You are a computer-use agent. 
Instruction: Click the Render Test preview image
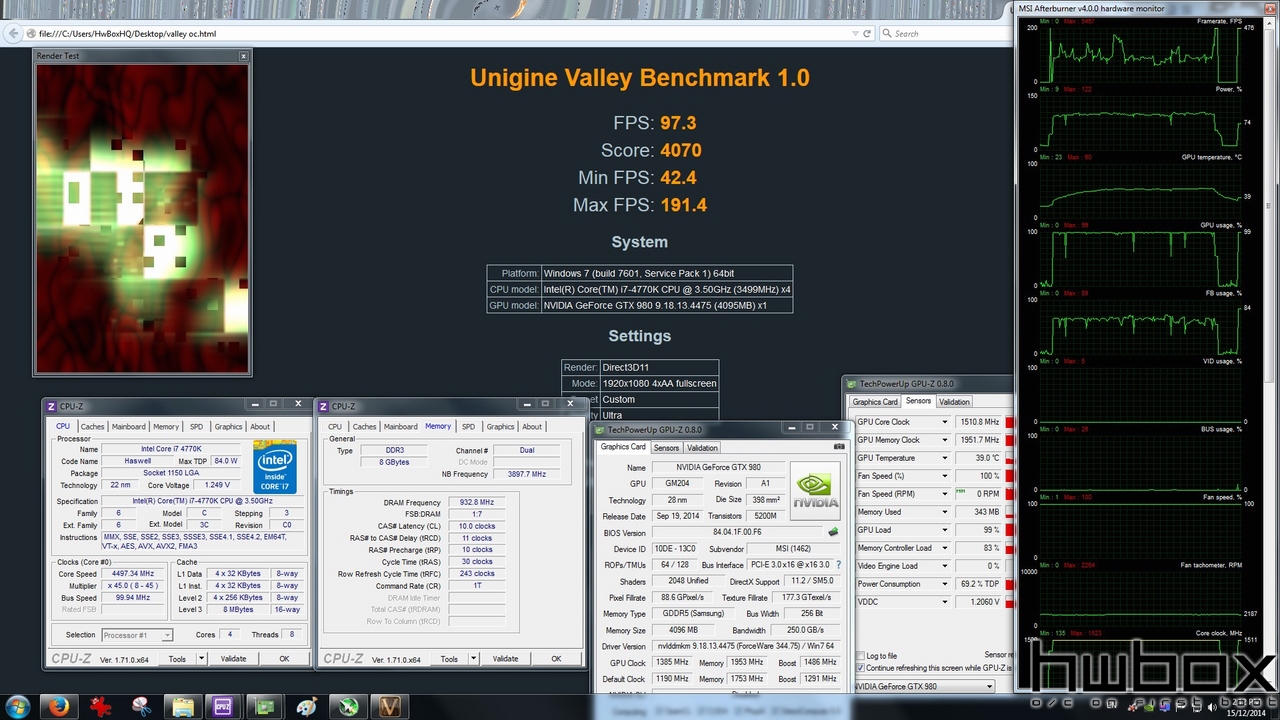point(142,219)
